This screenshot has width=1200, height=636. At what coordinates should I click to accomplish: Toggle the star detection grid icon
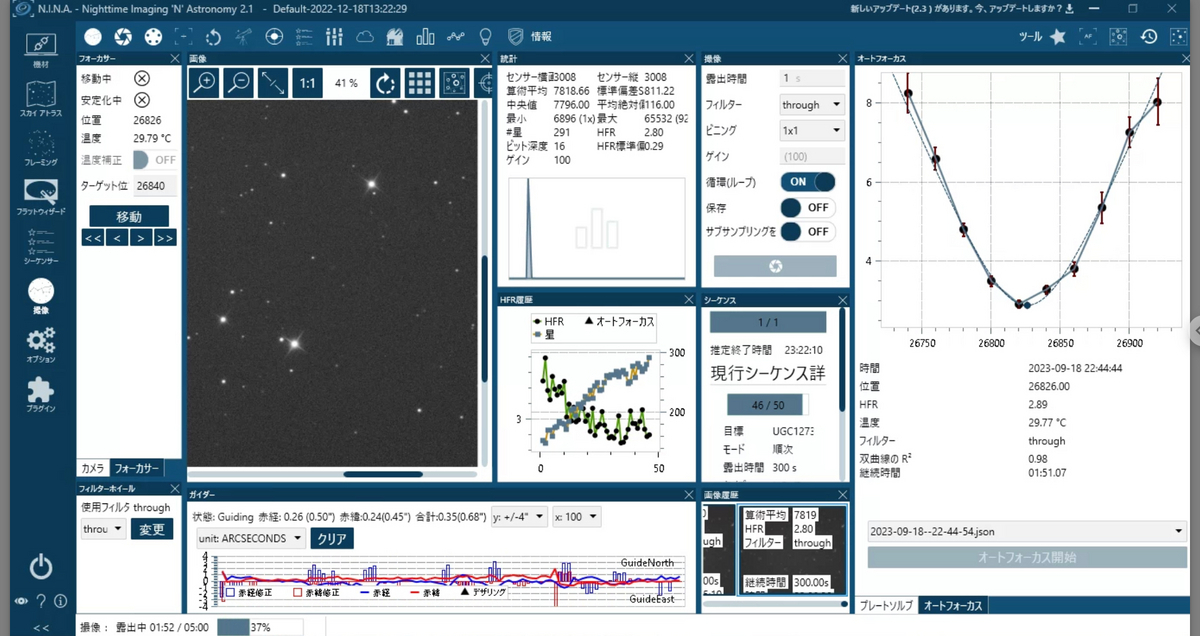[x=419, y=83]
